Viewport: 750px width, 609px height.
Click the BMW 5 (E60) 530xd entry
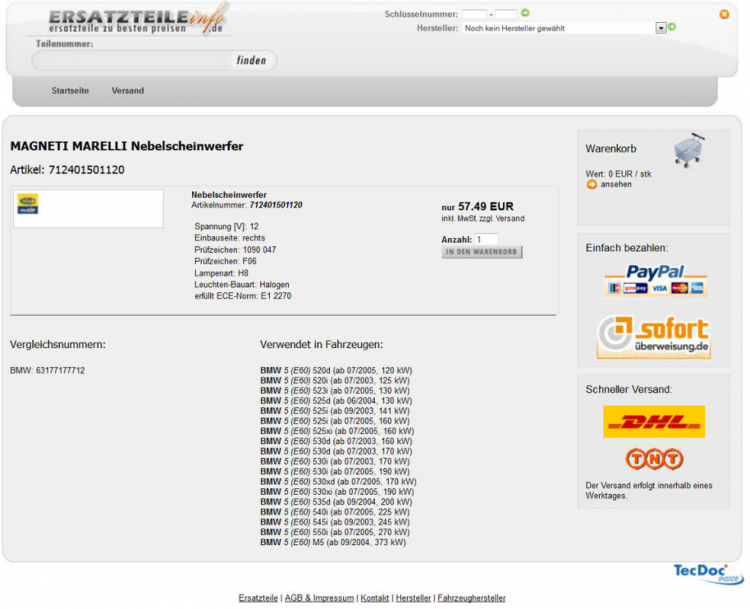338,481
